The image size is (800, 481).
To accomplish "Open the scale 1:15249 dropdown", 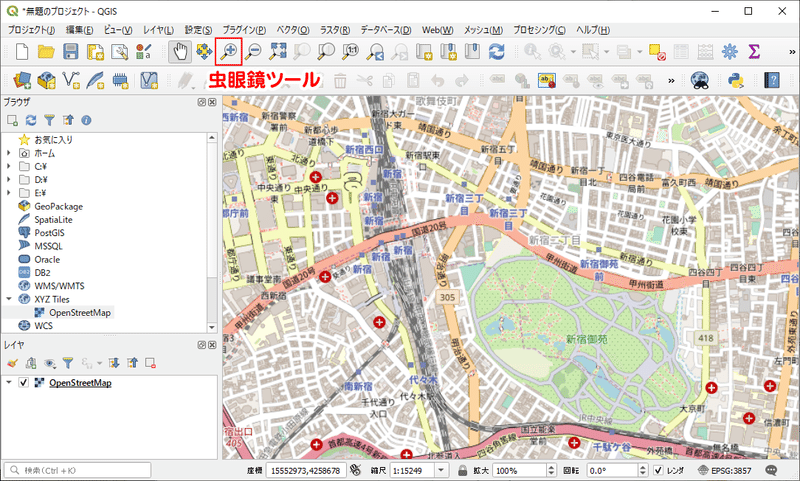I will (441, 470).
